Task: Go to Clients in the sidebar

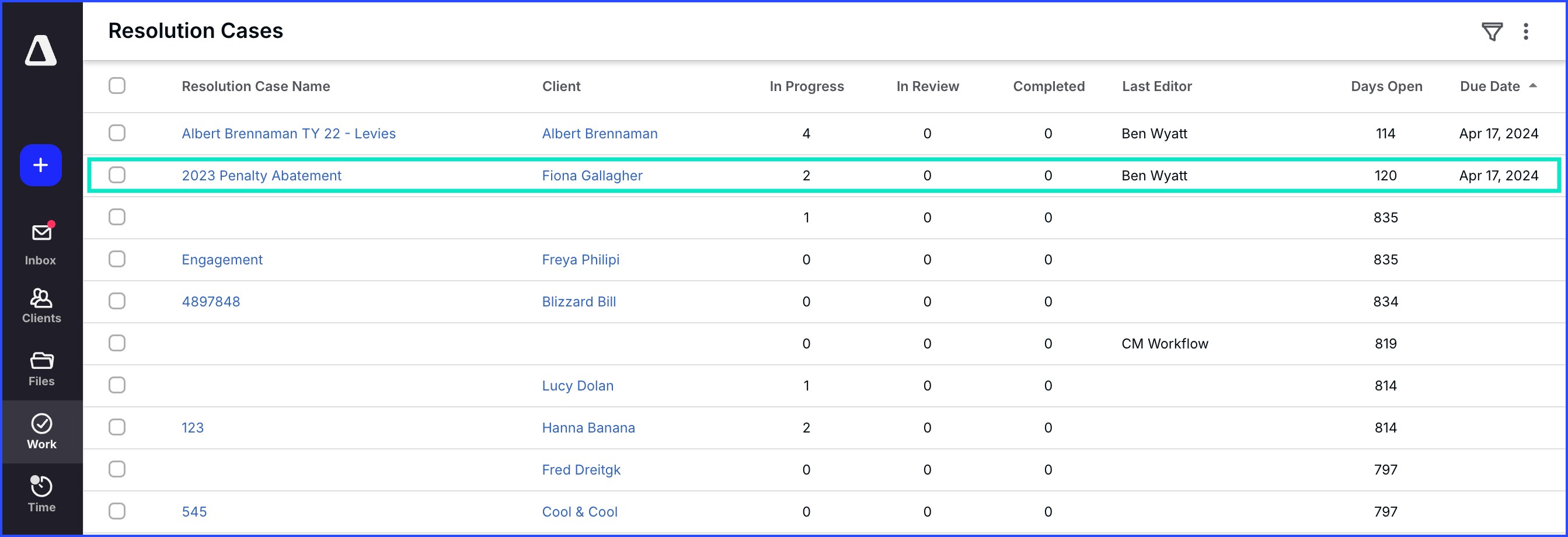Action: [41, 306]
